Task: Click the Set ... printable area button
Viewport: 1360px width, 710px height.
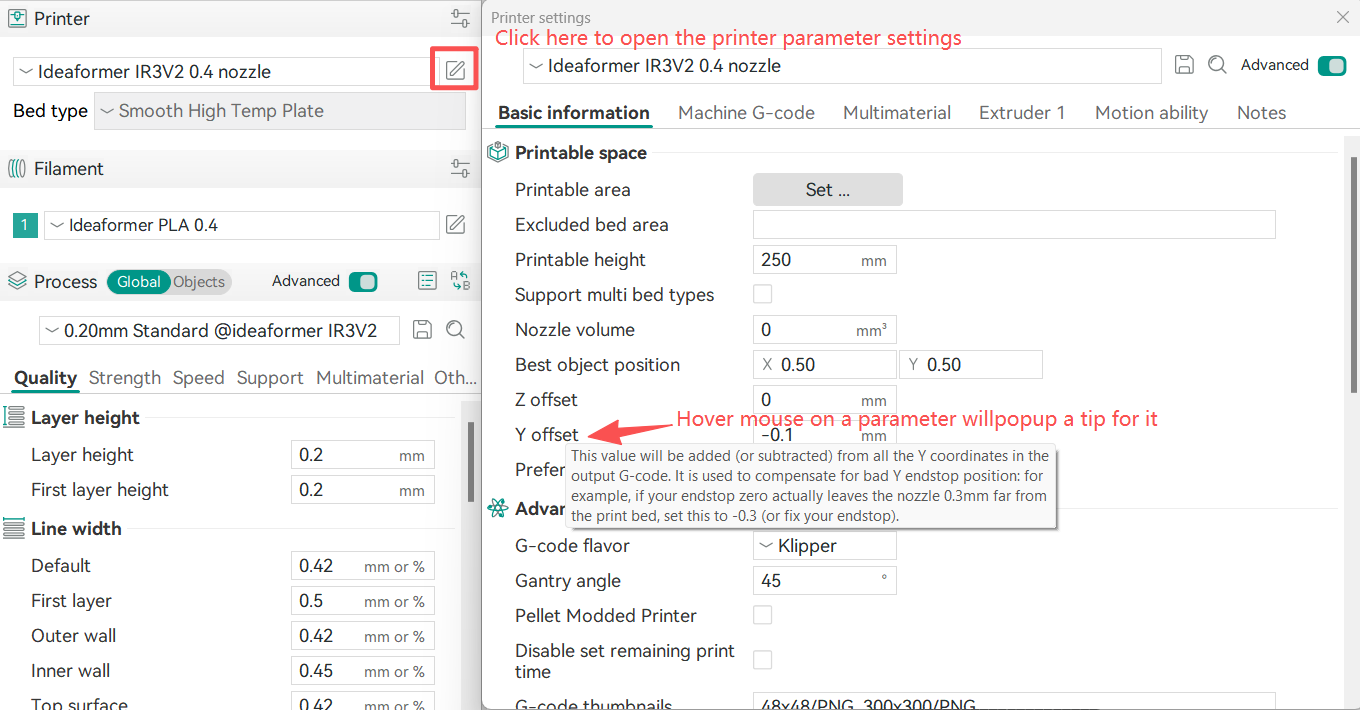Action: click(x=827, y=190)
